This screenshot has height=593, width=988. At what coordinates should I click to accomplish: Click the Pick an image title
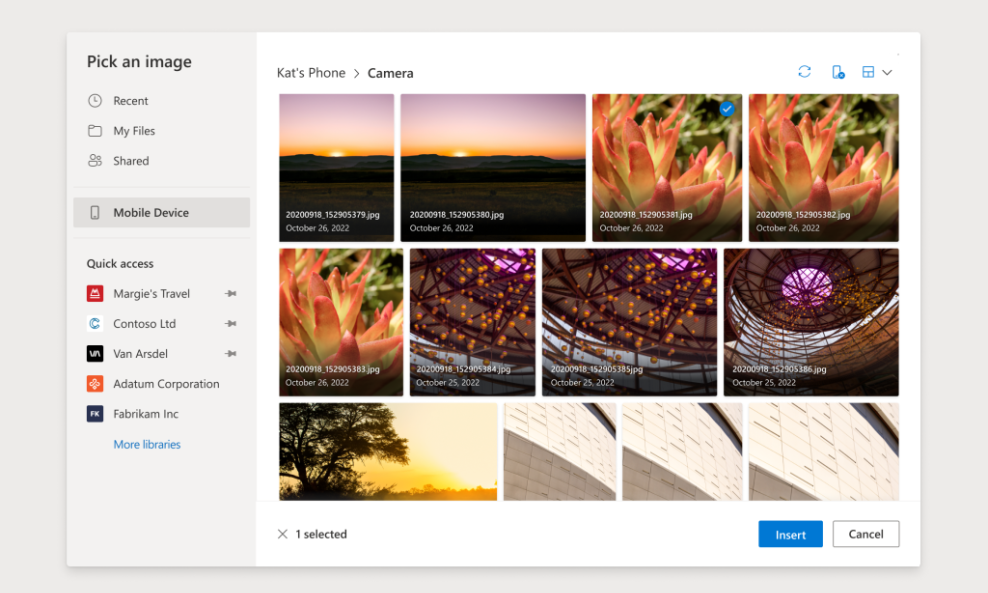pyautogui.click(x=139, y=62)
